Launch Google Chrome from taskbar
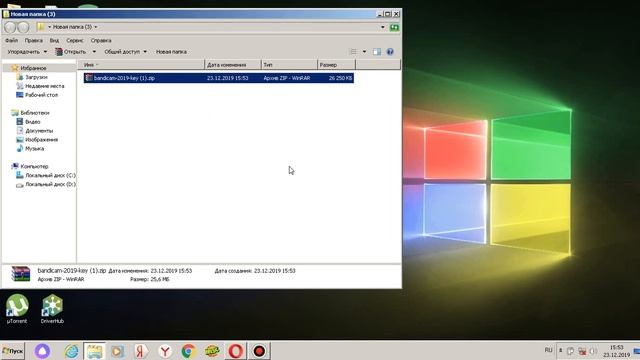 (189, 351)
